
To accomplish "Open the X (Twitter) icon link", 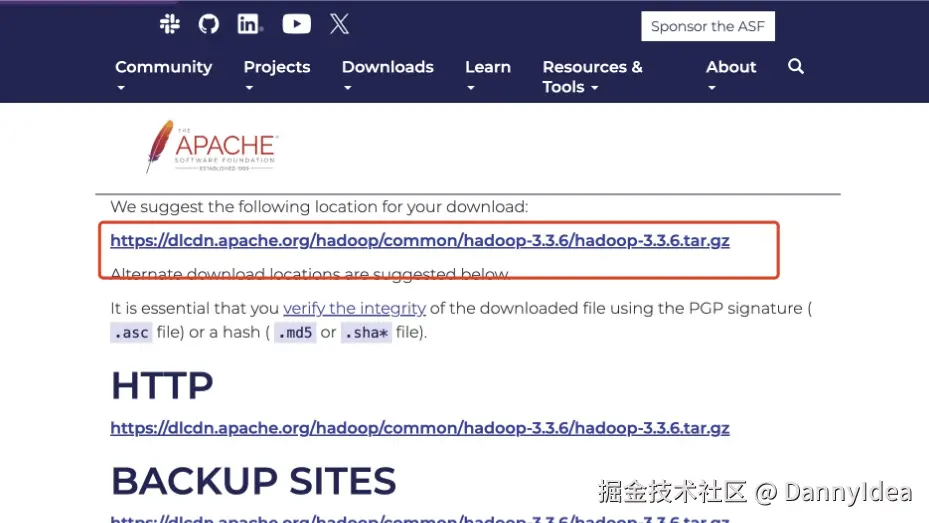I will (339, 24).
